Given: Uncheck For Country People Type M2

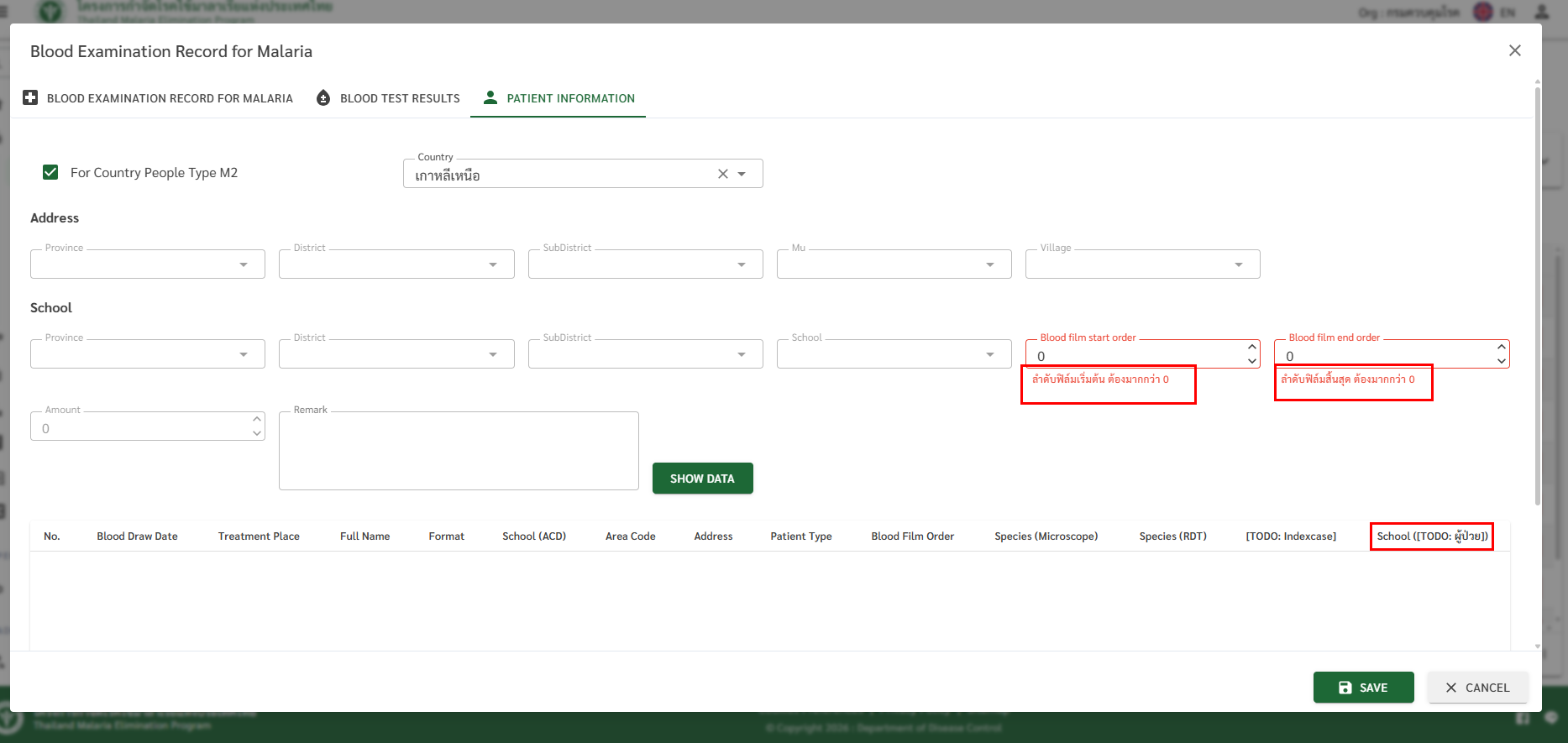Looking at the screenshot, I should tap(50, 172).
